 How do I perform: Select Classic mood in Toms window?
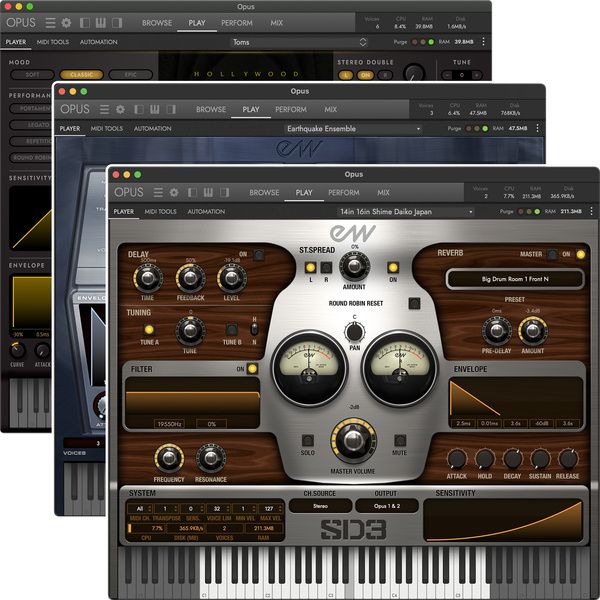coord(82,75)
